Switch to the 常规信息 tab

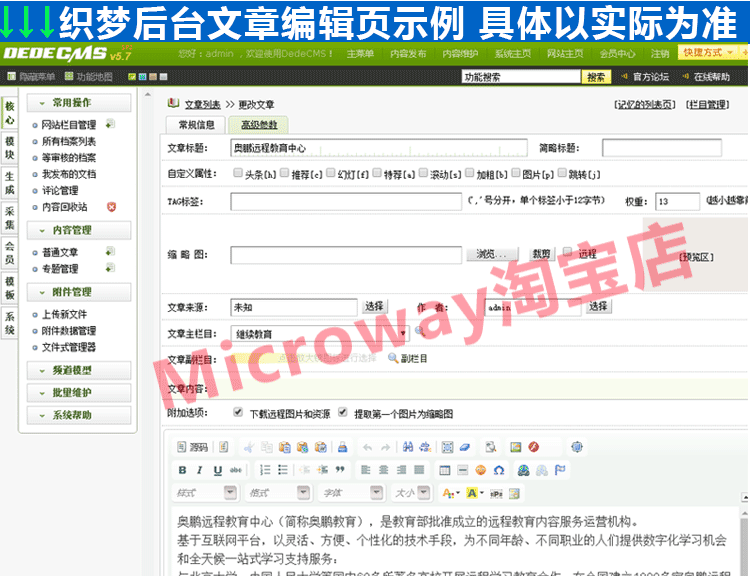point(196,125)
